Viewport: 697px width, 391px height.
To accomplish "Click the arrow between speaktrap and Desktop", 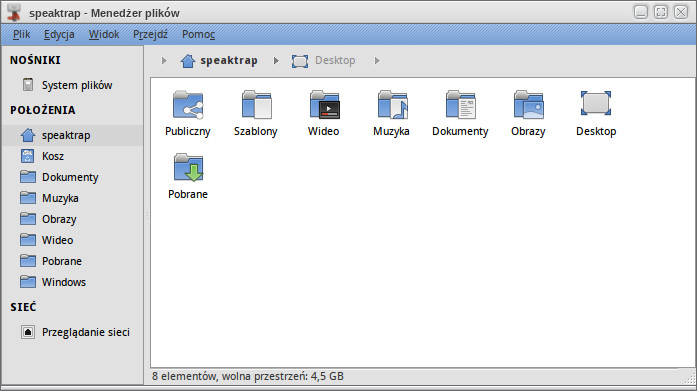I will click(276, 60).
